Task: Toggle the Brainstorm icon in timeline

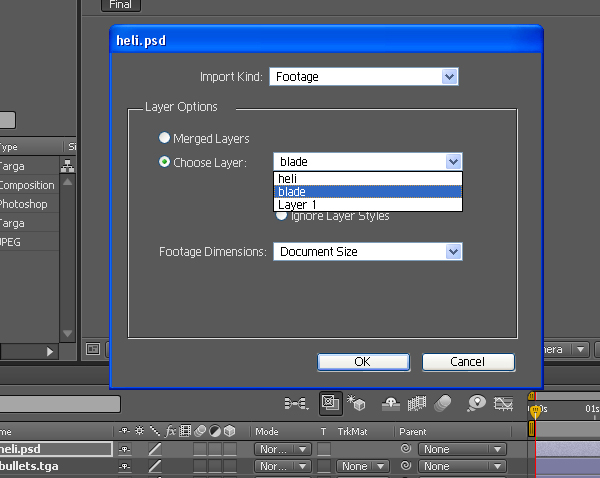Action: (476, 403)
